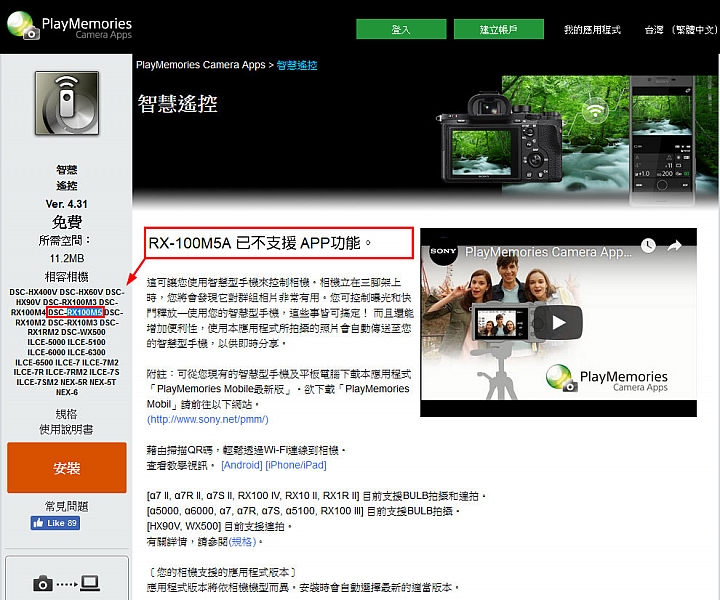Click the 登入 login button
Screen dimensions: 720x600
pyautogui.click(x=401, y=29)
